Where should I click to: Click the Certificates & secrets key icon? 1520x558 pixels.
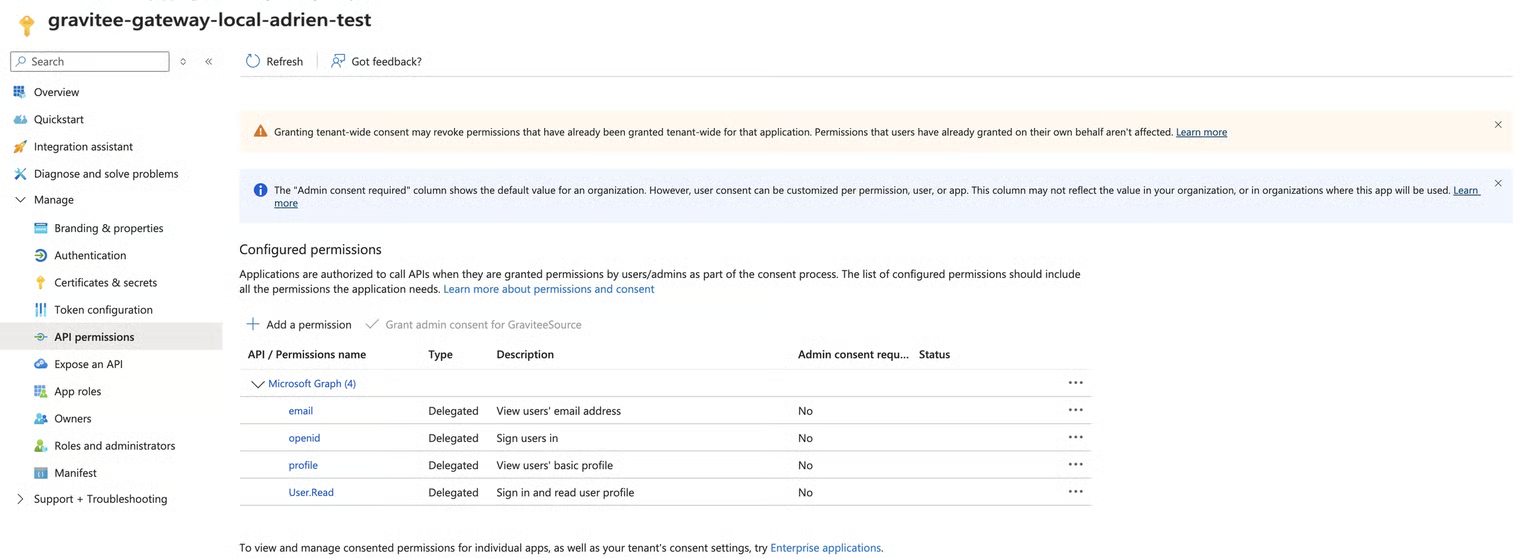pos(41,283)
